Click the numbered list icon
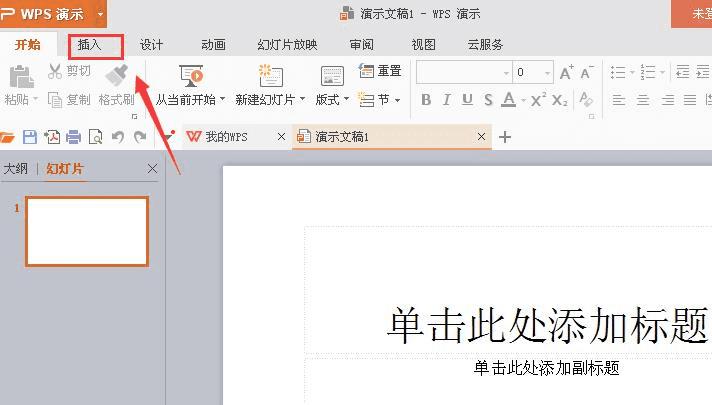Viewport: 712px width, 405px height. click(x=648, y=72)
